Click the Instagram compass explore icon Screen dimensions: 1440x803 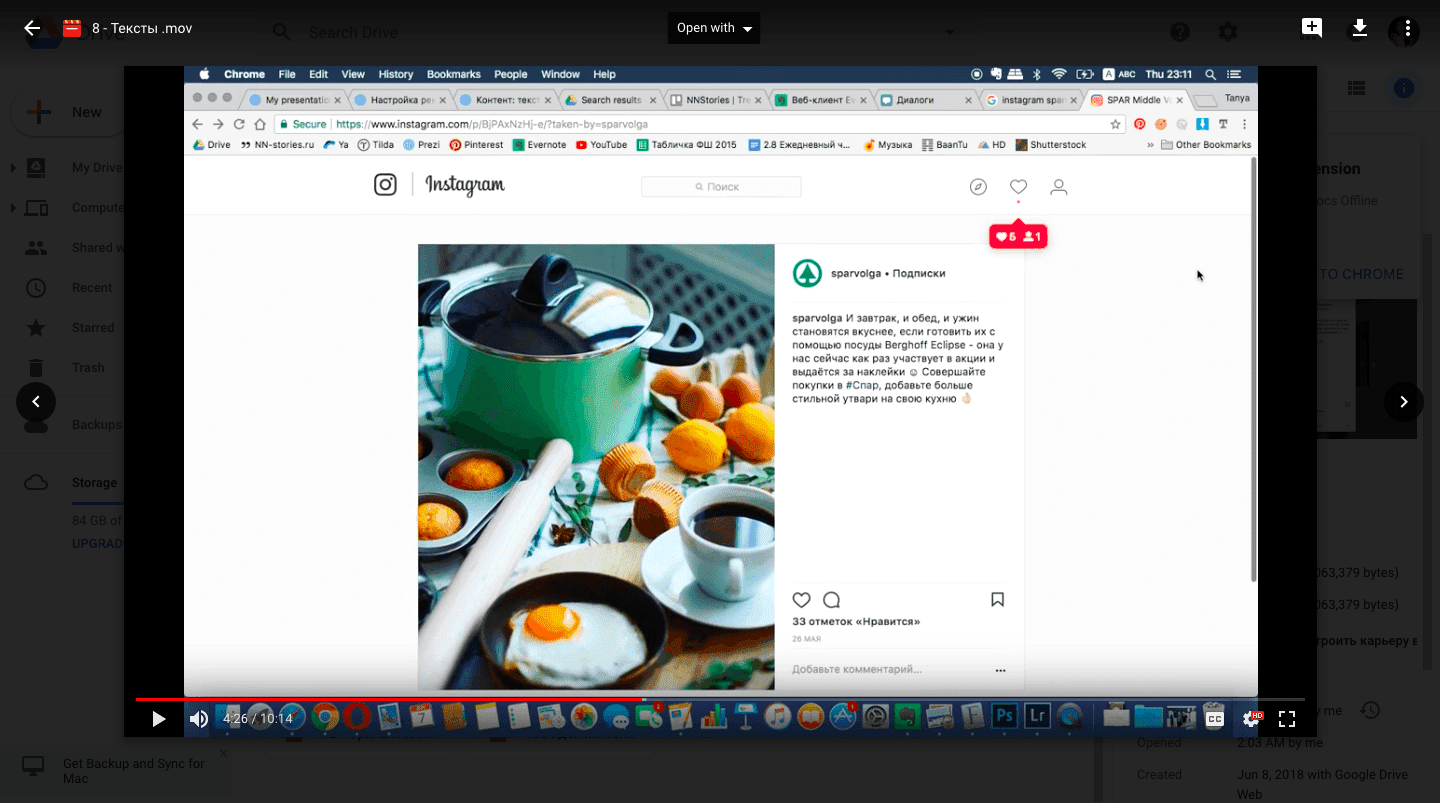(978, 187)
